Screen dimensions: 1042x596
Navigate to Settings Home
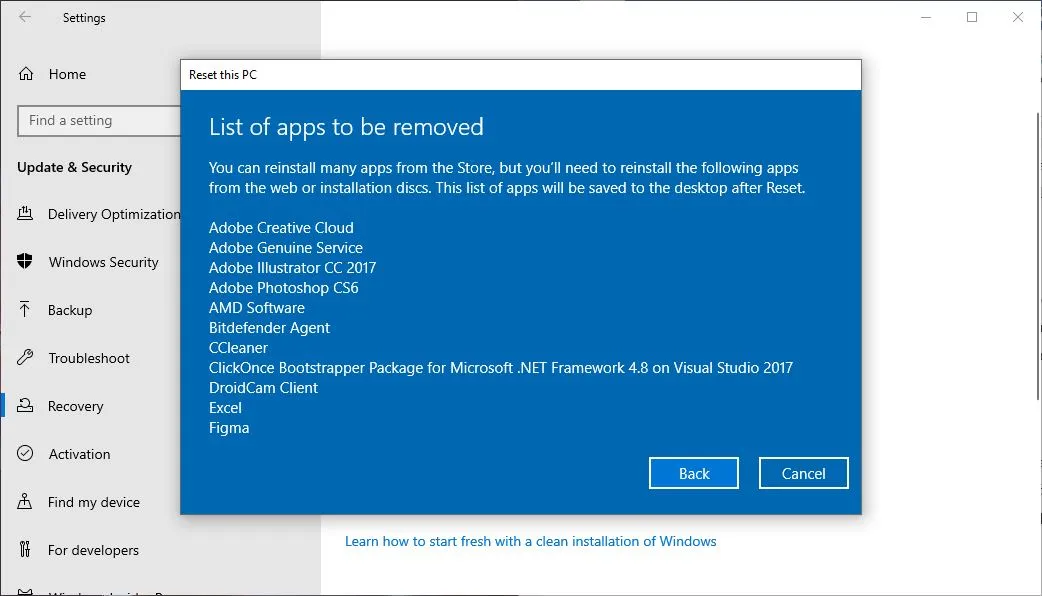coord(67,74)
